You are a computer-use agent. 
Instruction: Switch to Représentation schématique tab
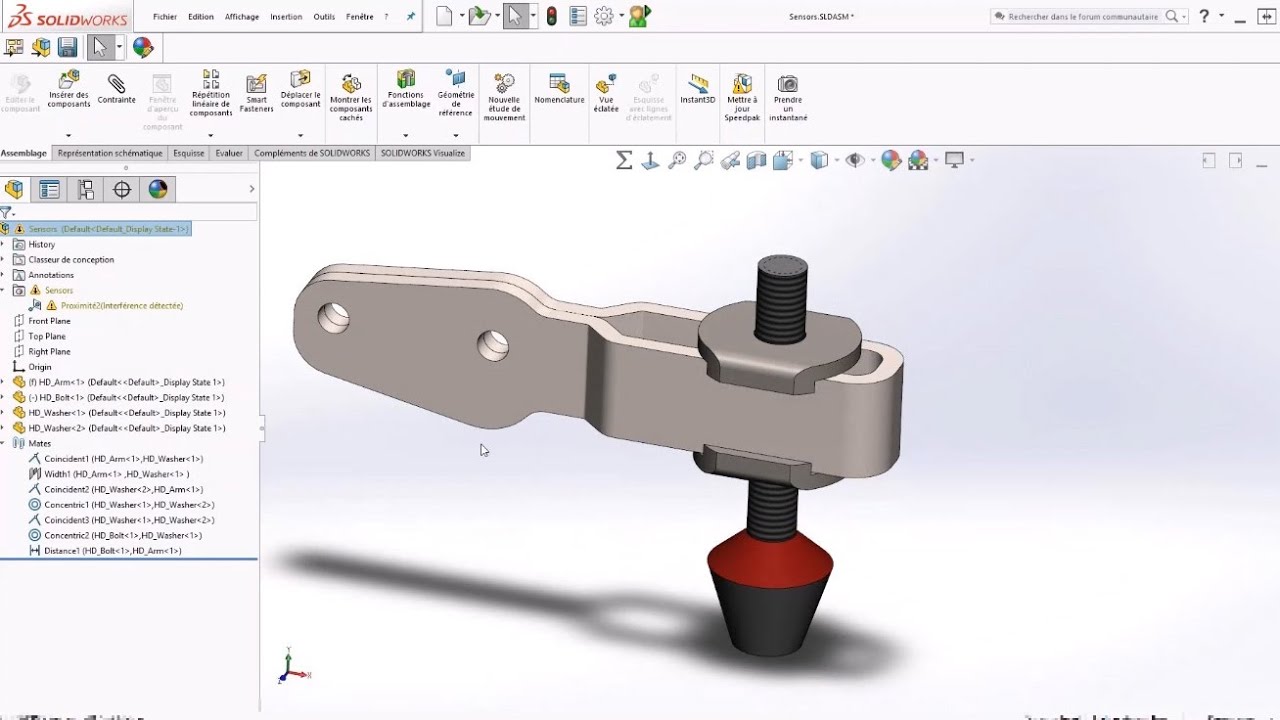(110, 153)
